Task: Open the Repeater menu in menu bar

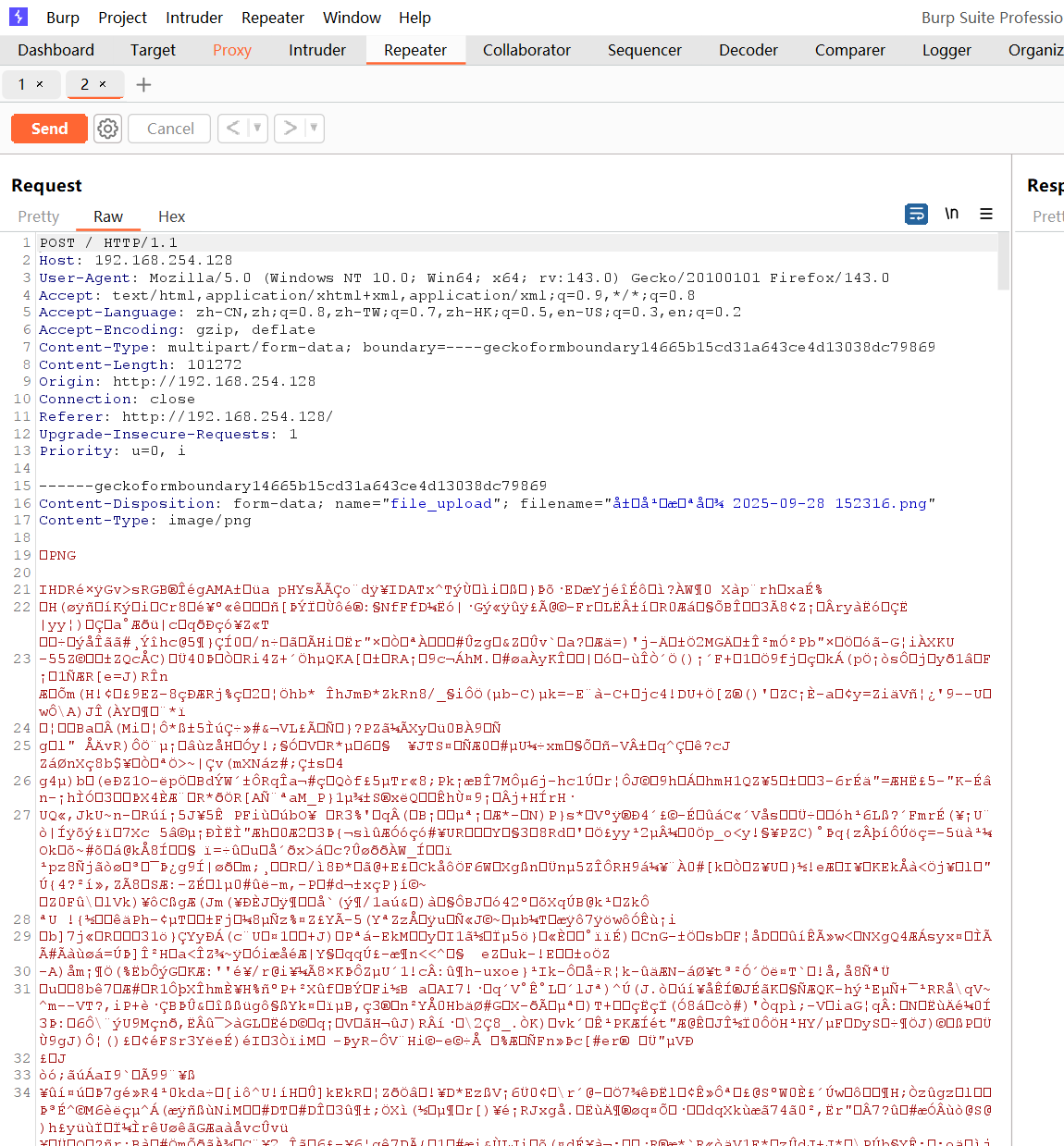Action: point(273,18)
